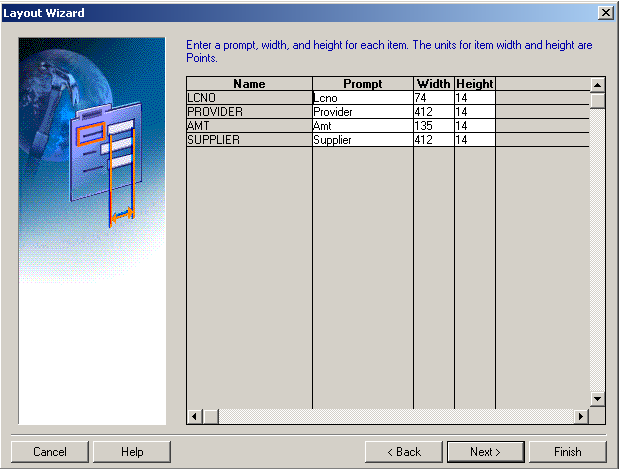Click the Height column header
Viewport: 620px width, 469px height.
point(475,84)
